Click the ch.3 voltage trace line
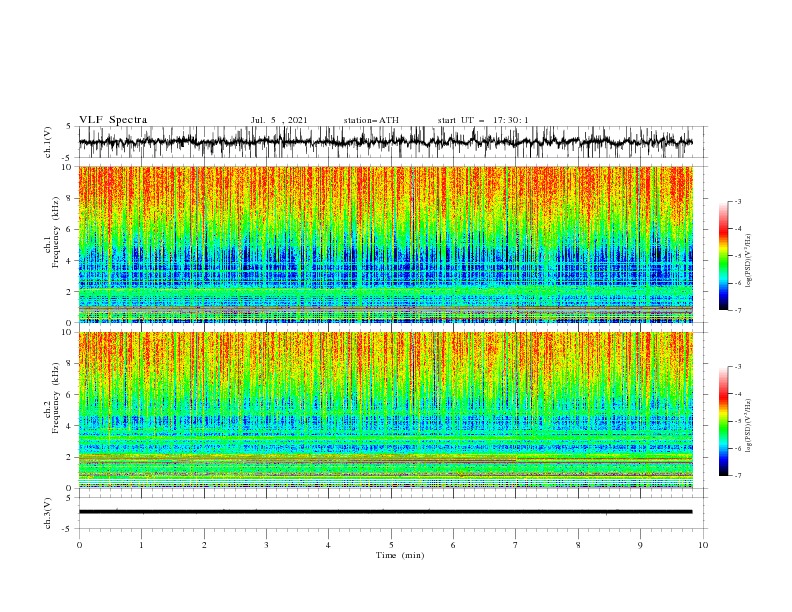Image resolution: width=792 pixels, height=612 pixels. click(x=385, y=512)
